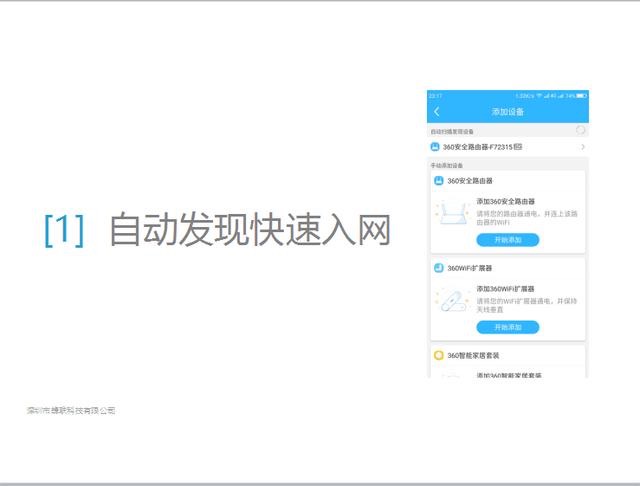Click the yellow 360智能家居套装 icon

click(x=438, y=355)
